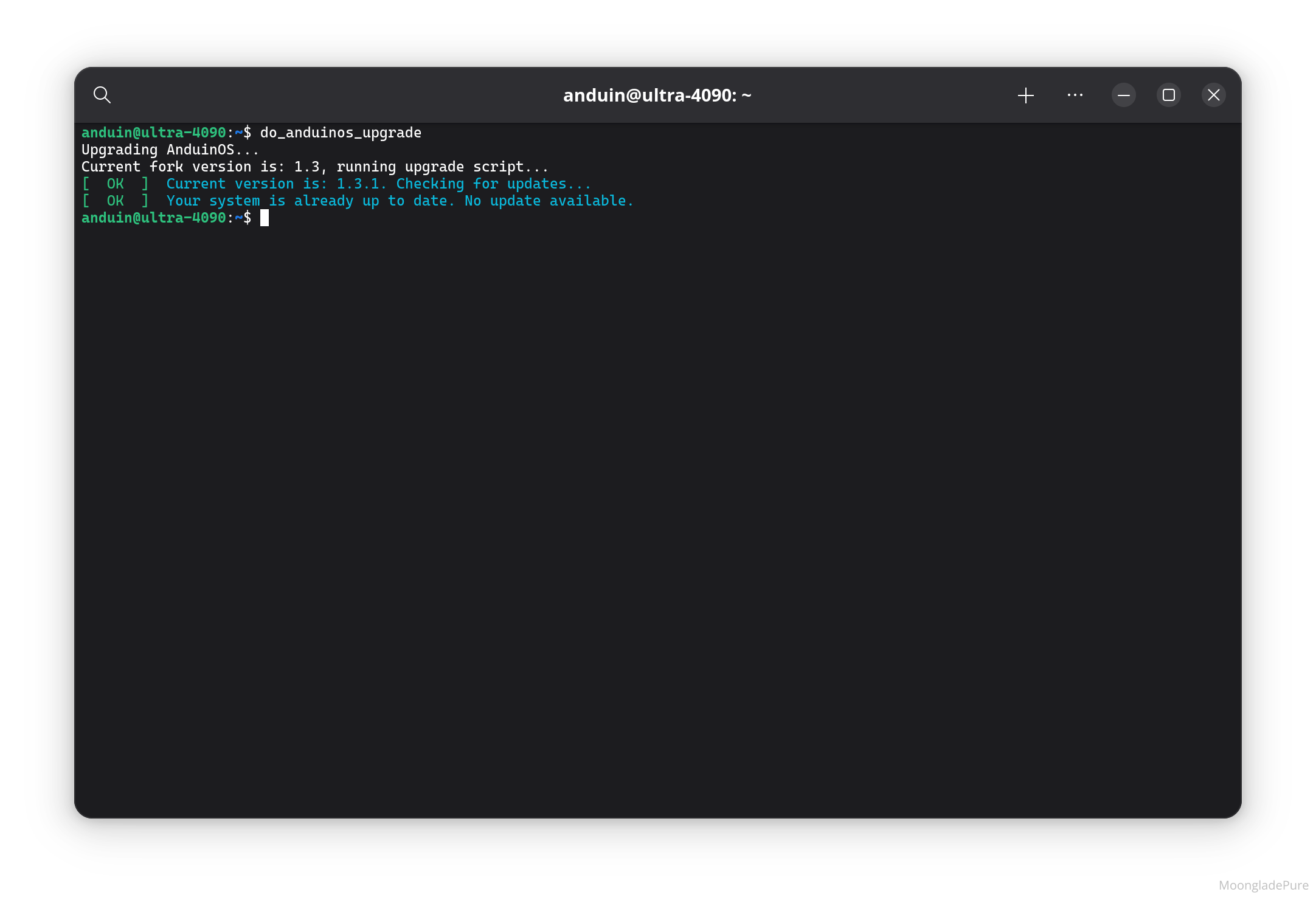Maximize the terminal window
Screen dimensions: 1316x900
click(x=1168, y=95)
